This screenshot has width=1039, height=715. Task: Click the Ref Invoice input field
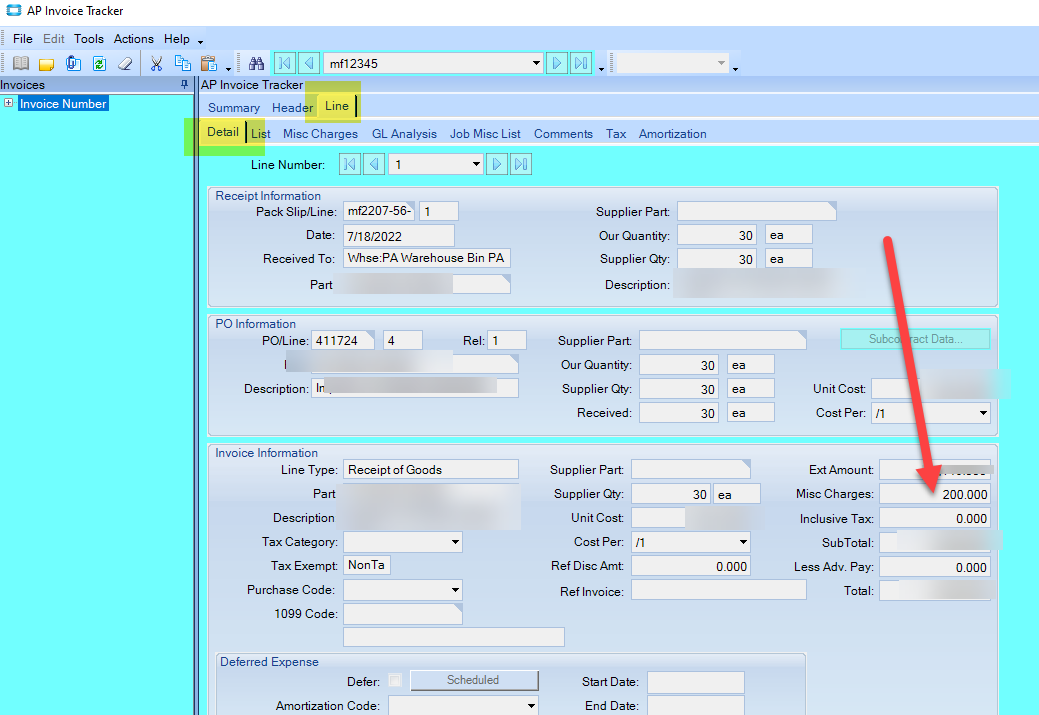point(718,590)
